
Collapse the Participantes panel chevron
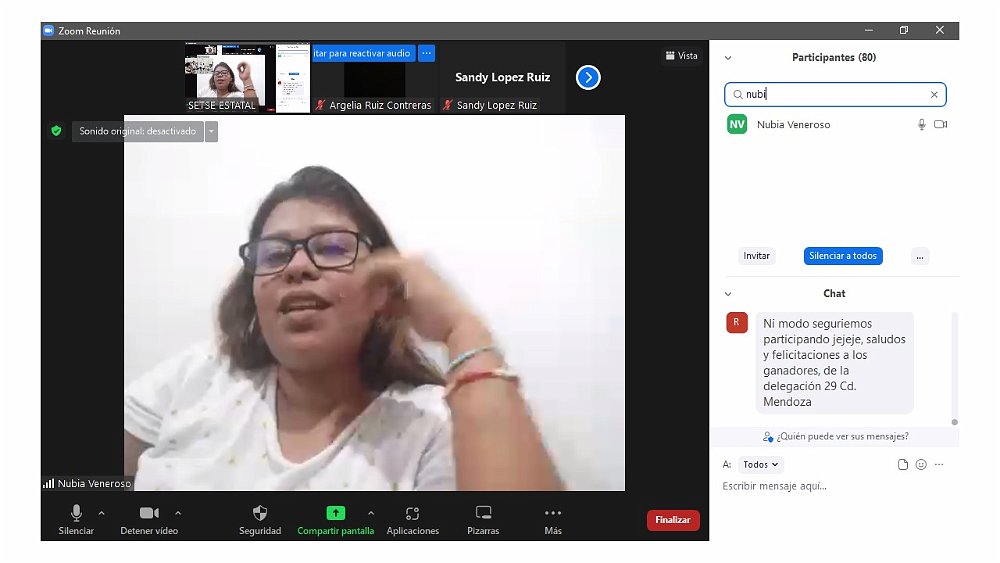(x=728, y=58)
